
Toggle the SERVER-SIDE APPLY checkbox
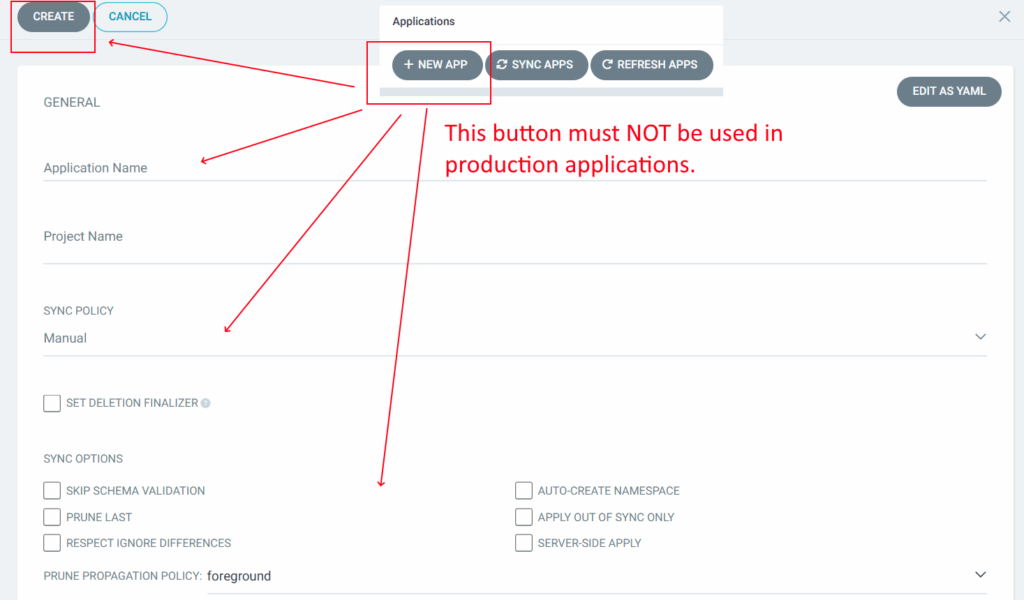[523, 542]
